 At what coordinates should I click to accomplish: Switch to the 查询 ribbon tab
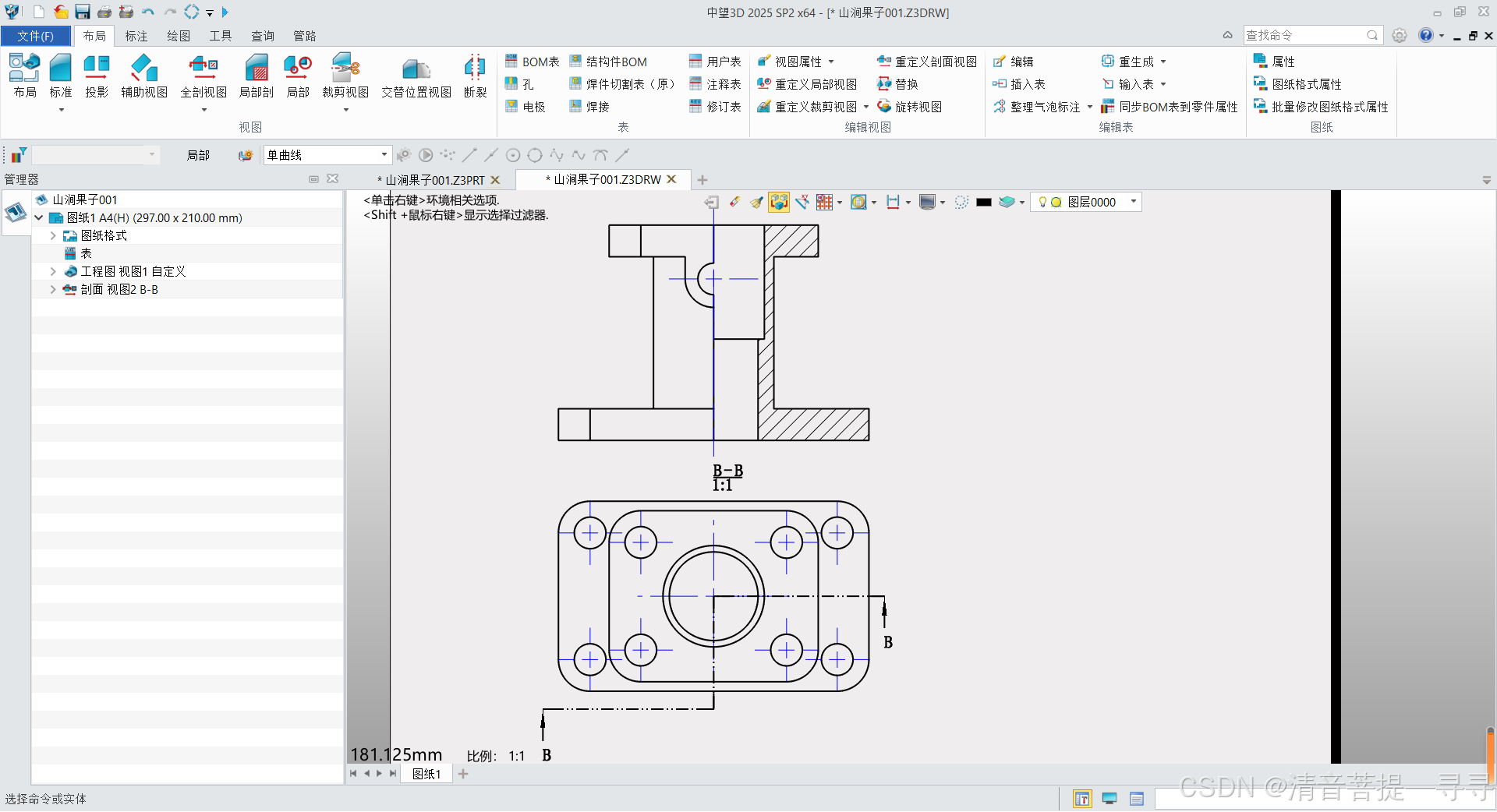coord(263,36)
